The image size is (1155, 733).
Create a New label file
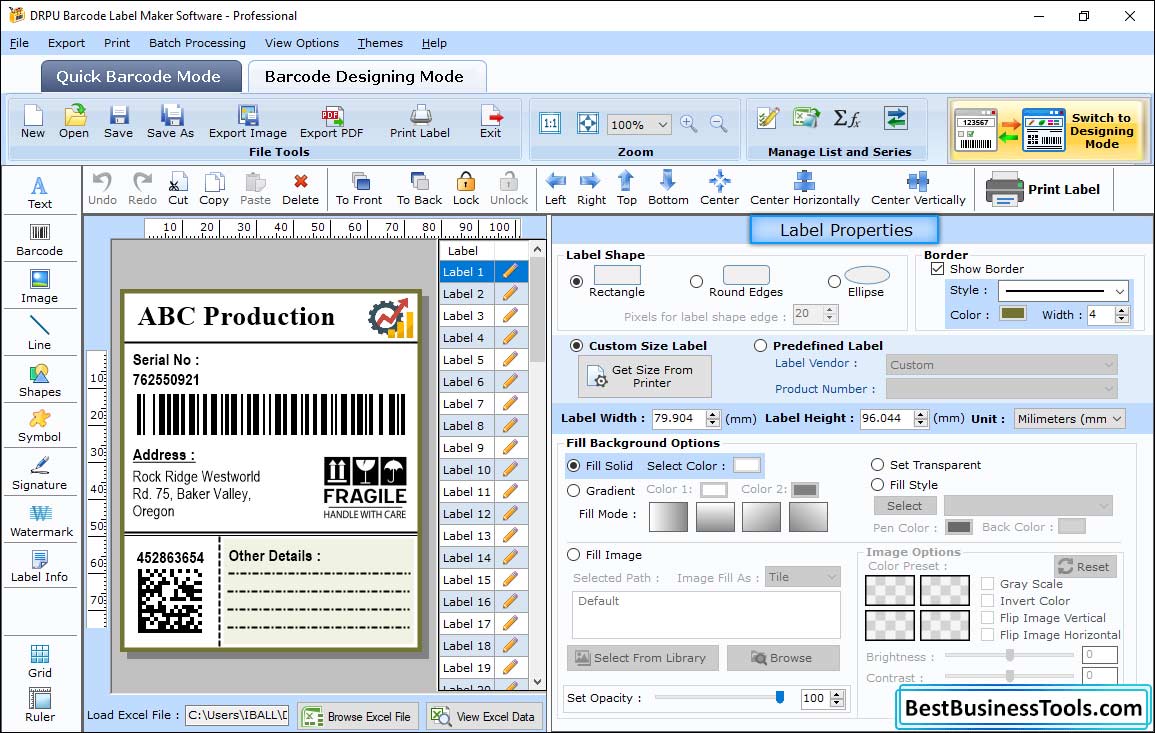[x=32, y=122]
